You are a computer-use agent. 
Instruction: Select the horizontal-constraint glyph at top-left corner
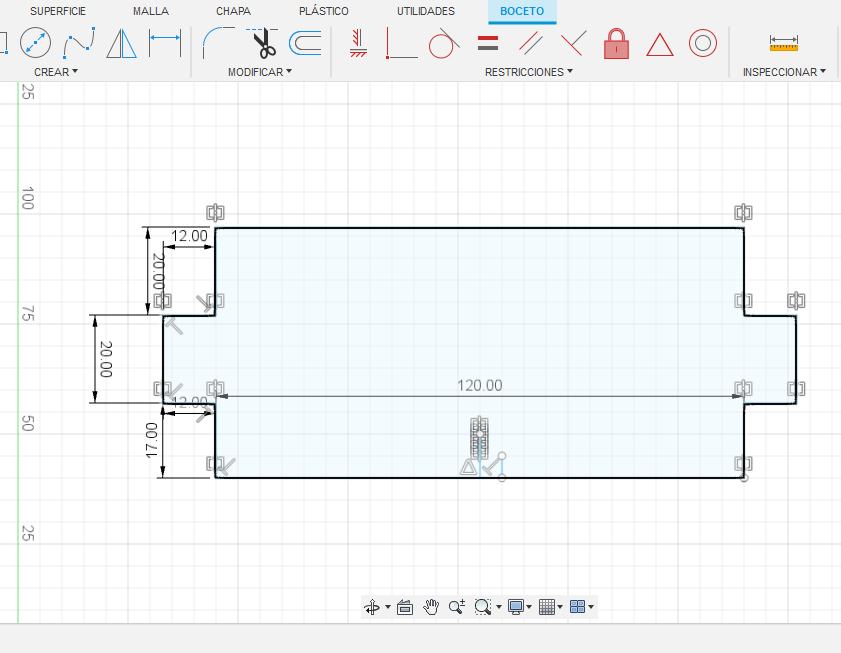215,212
